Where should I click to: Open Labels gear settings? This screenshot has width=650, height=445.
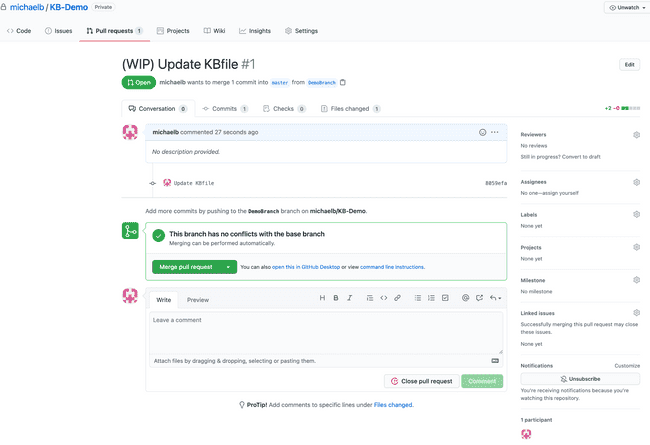636,214
